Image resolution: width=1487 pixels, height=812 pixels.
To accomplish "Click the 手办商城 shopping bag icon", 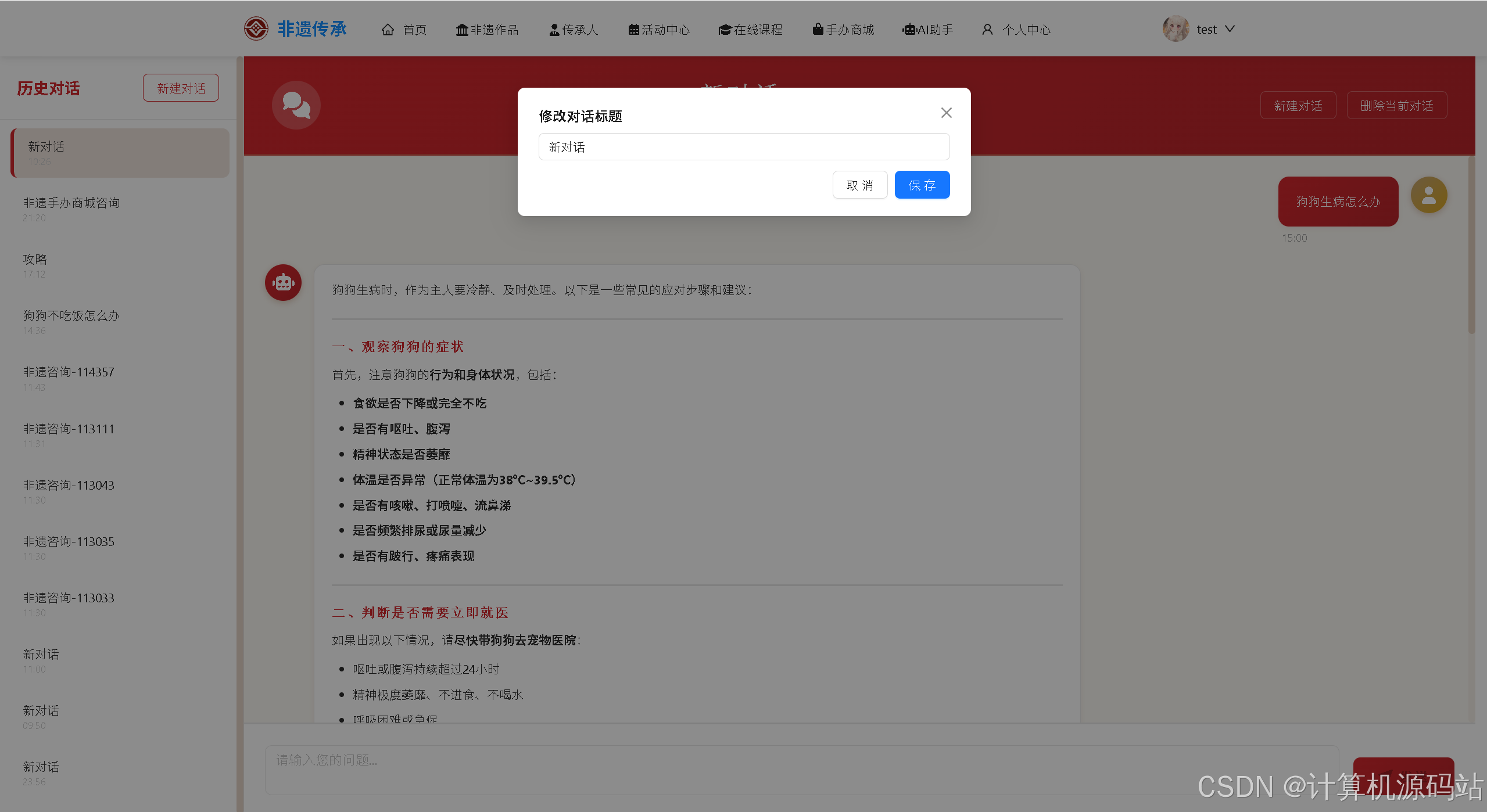I will pos(818,29).
